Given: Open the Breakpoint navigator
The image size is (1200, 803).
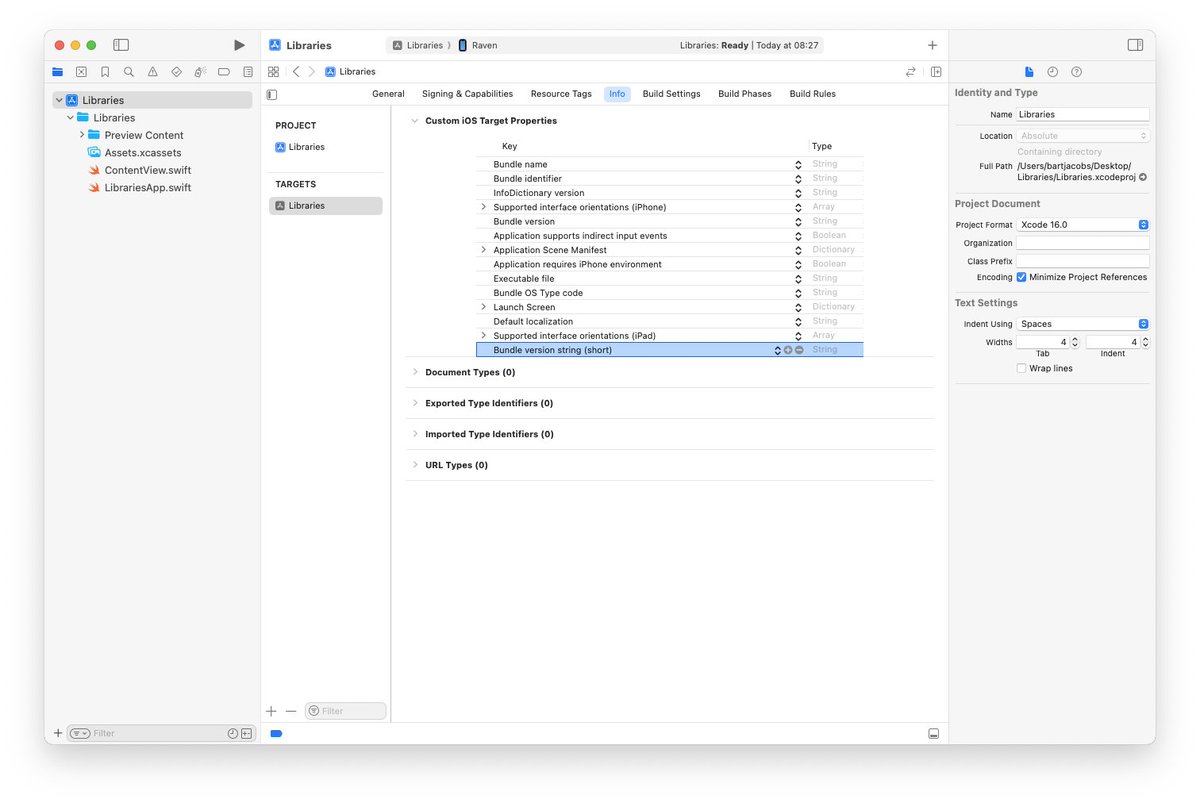Looking at the screenshot, I should point(224,72).
